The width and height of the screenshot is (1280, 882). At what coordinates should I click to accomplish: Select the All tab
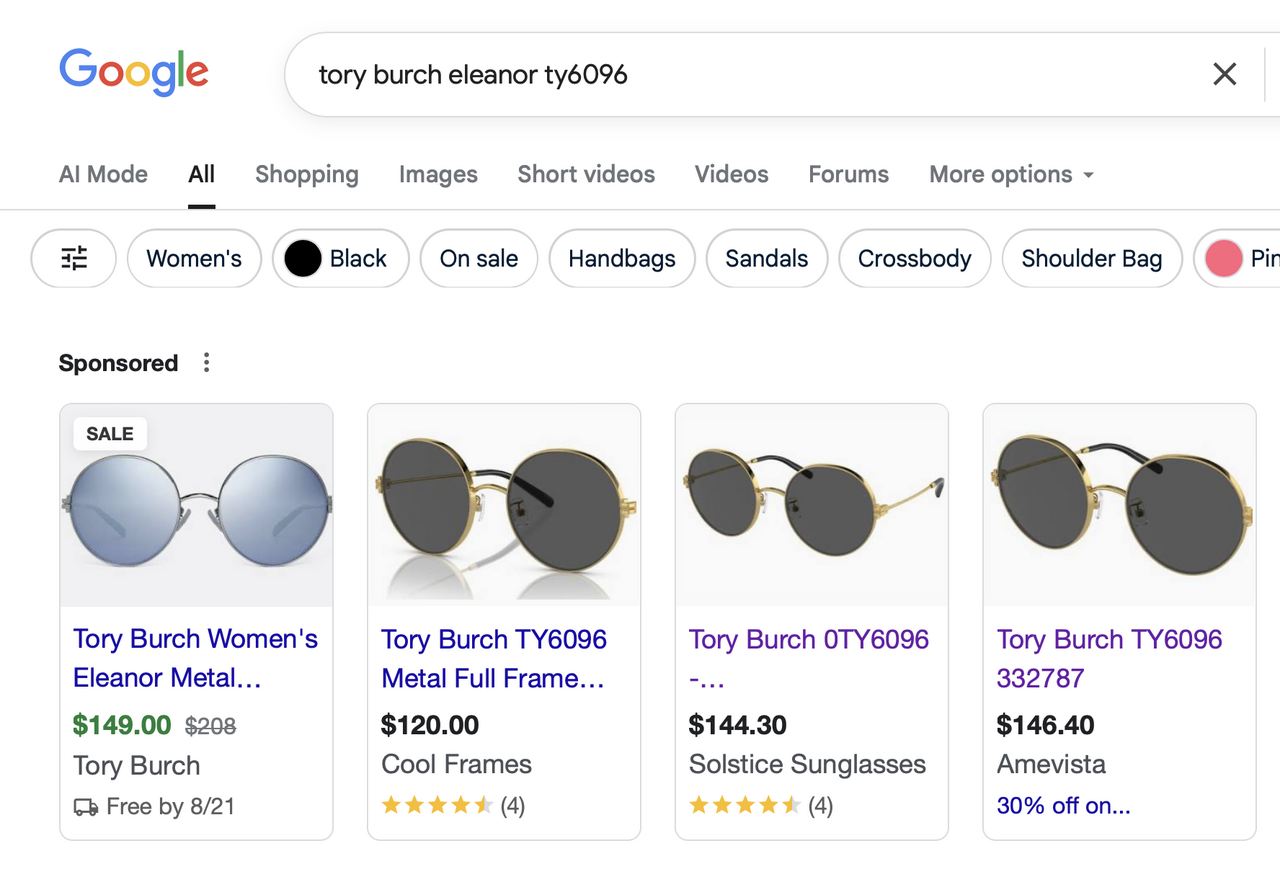click(x=201, y=174)
